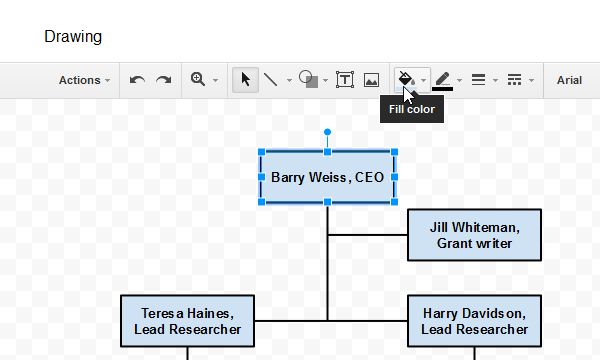Select the Teresa Haines, Lead Researcher box

[188, 321]
